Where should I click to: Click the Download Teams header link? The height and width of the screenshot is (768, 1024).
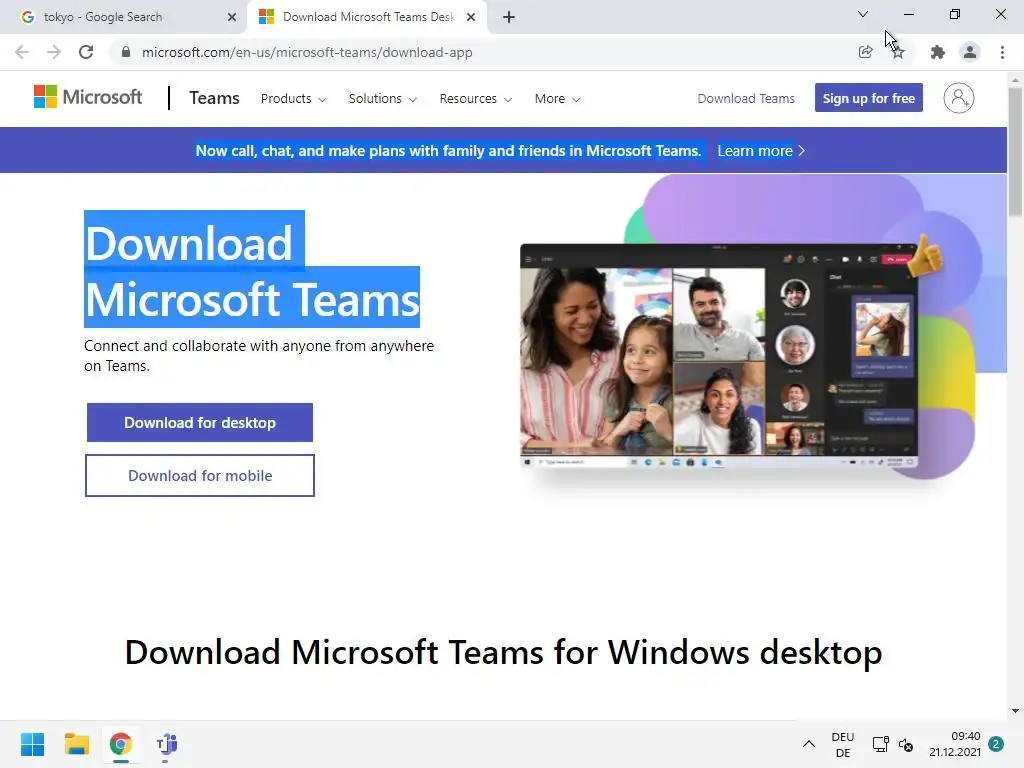(746, 99)
